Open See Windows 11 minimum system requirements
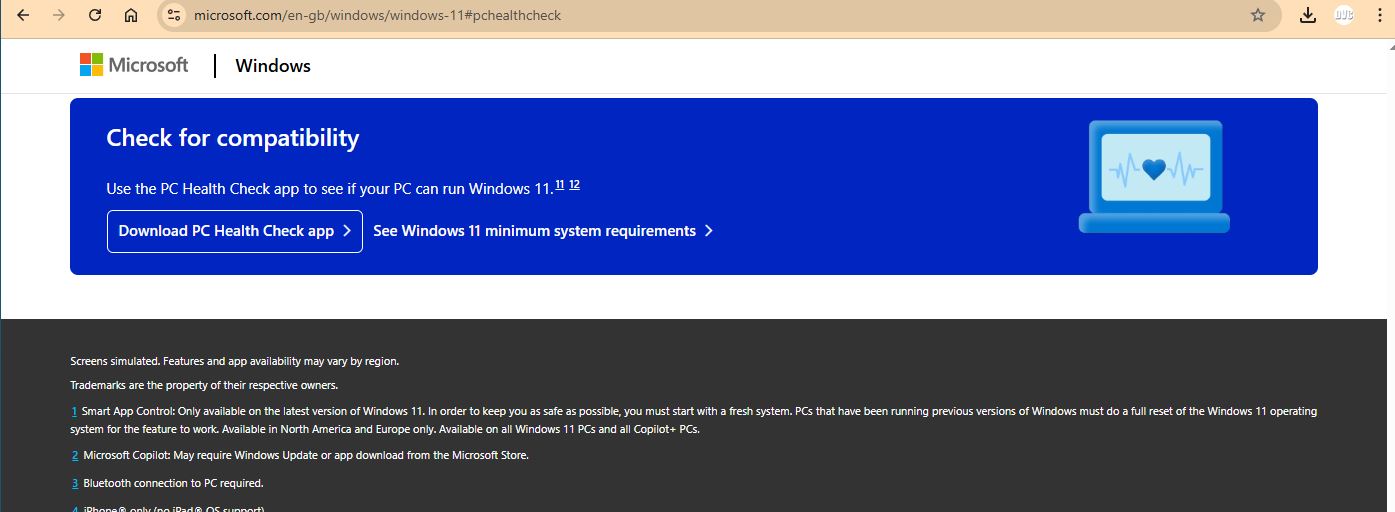The width and height of the screenshot is (1395, 512). (x=542, y=231)
